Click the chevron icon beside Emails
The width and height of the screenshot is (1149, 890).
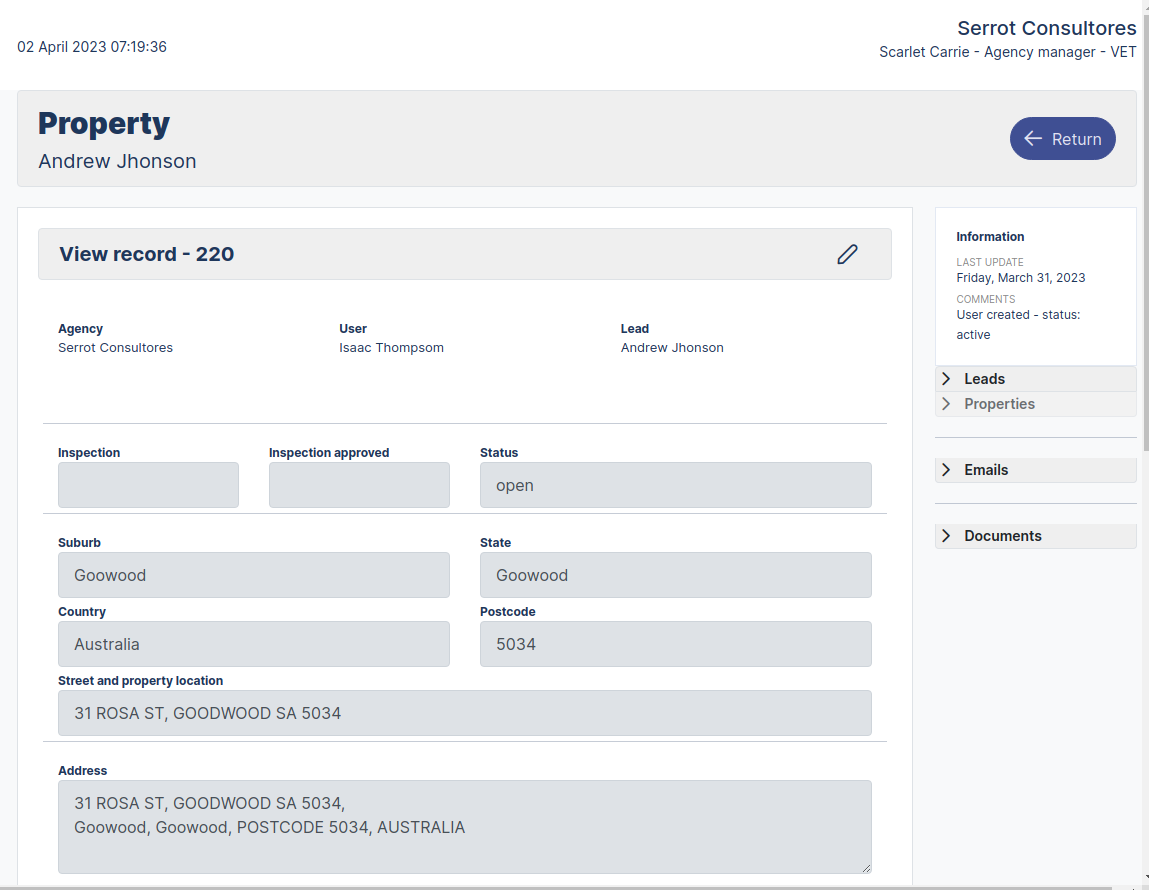pyautogui.click(x=946, y=470)
